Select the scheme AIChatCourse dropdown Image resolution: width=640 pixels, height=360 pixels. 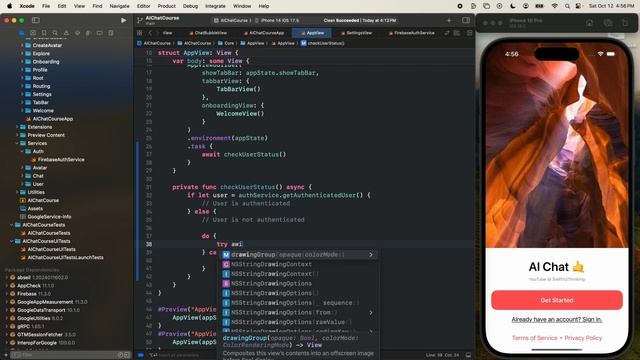tap(231, 20)
